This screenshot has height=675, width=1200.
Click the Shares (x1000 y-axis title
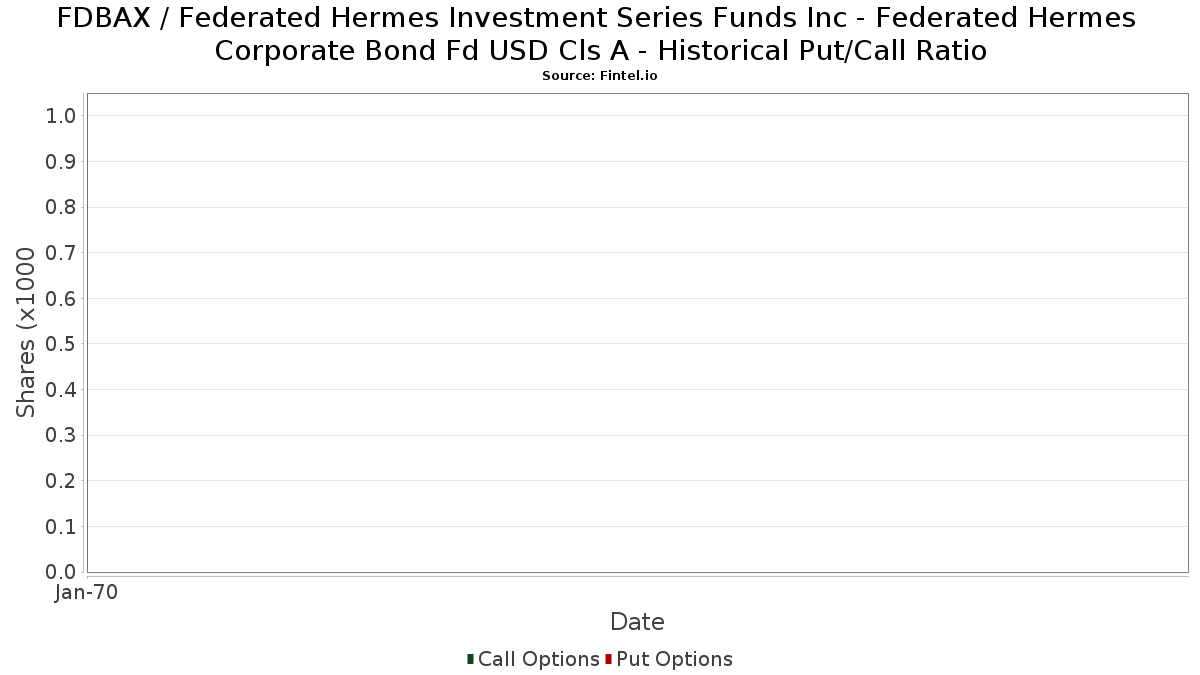[x=27, y=333]
